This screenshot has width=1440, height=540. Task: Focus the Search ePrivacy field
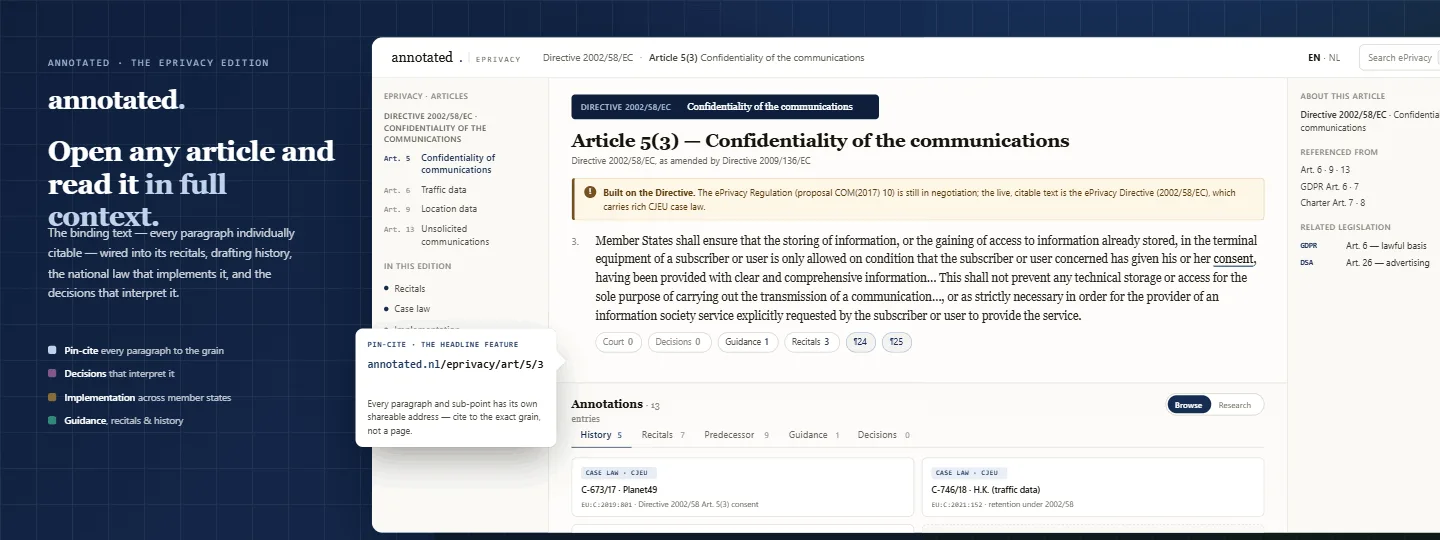[1400, 58]
